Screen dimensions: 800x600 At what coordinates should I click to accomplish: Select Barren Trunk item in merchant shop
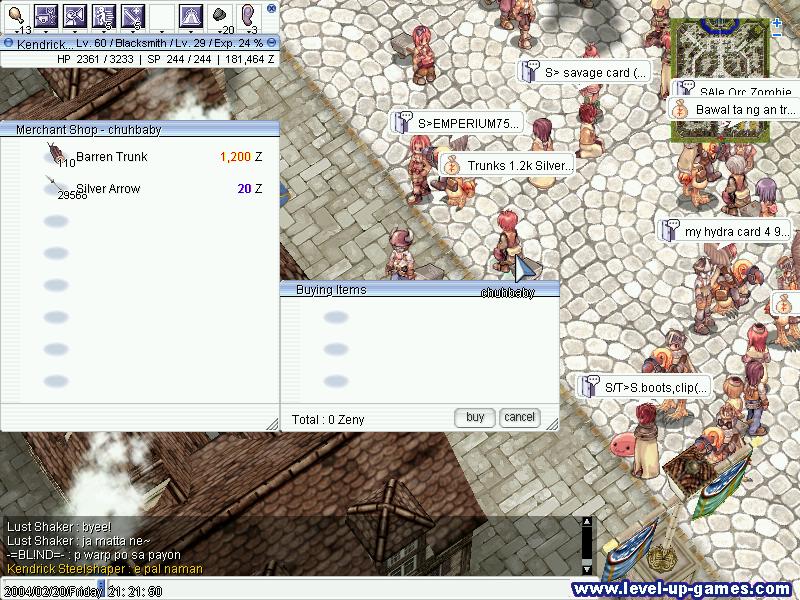point(111,157)
